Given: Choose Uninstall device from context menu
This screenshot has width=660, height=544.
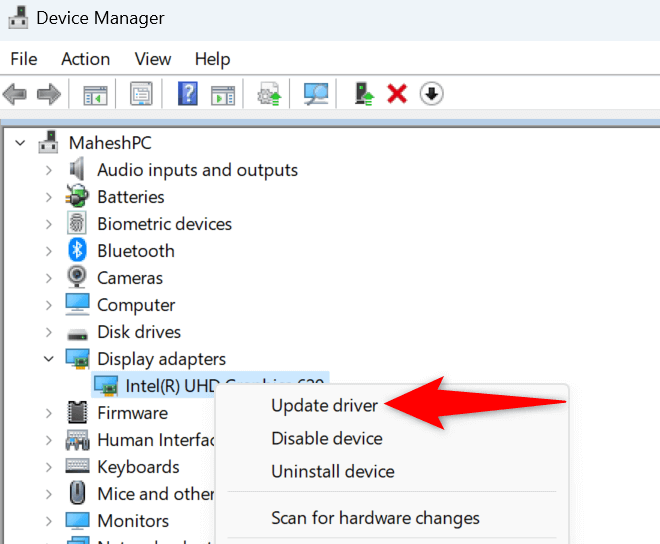Looking at the screenshot, I should point(333,471).
